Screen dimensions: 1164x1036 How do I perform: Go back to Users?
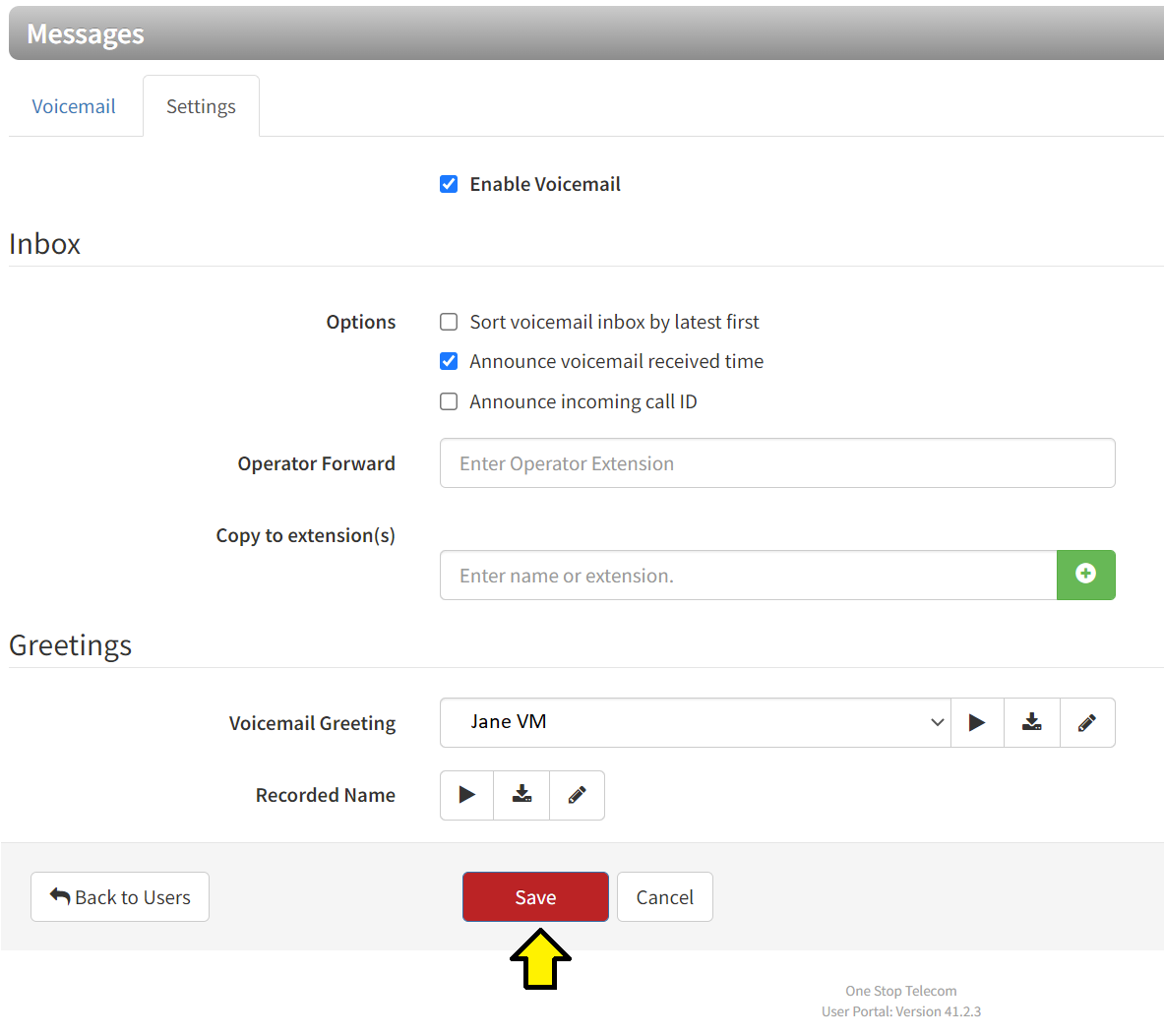[119, 896]
